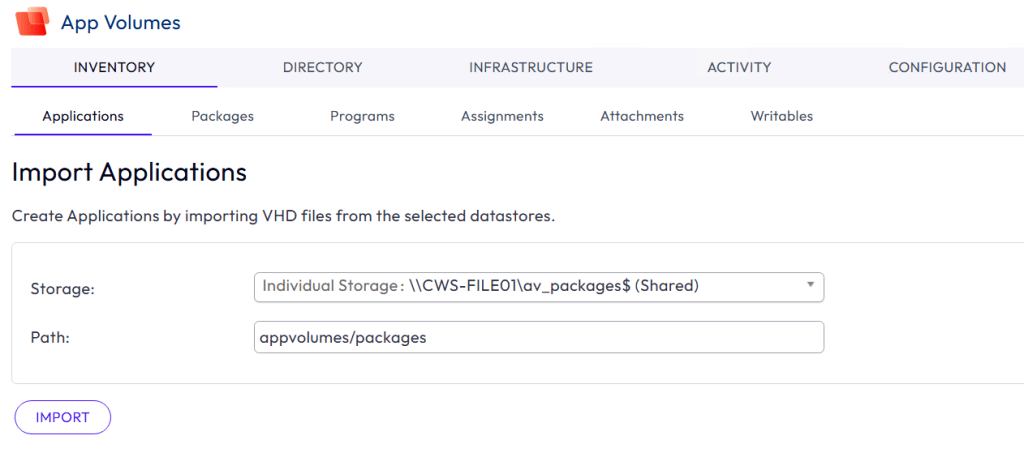Select the Applications sub-tab
1024x457 pixels.
83,116
